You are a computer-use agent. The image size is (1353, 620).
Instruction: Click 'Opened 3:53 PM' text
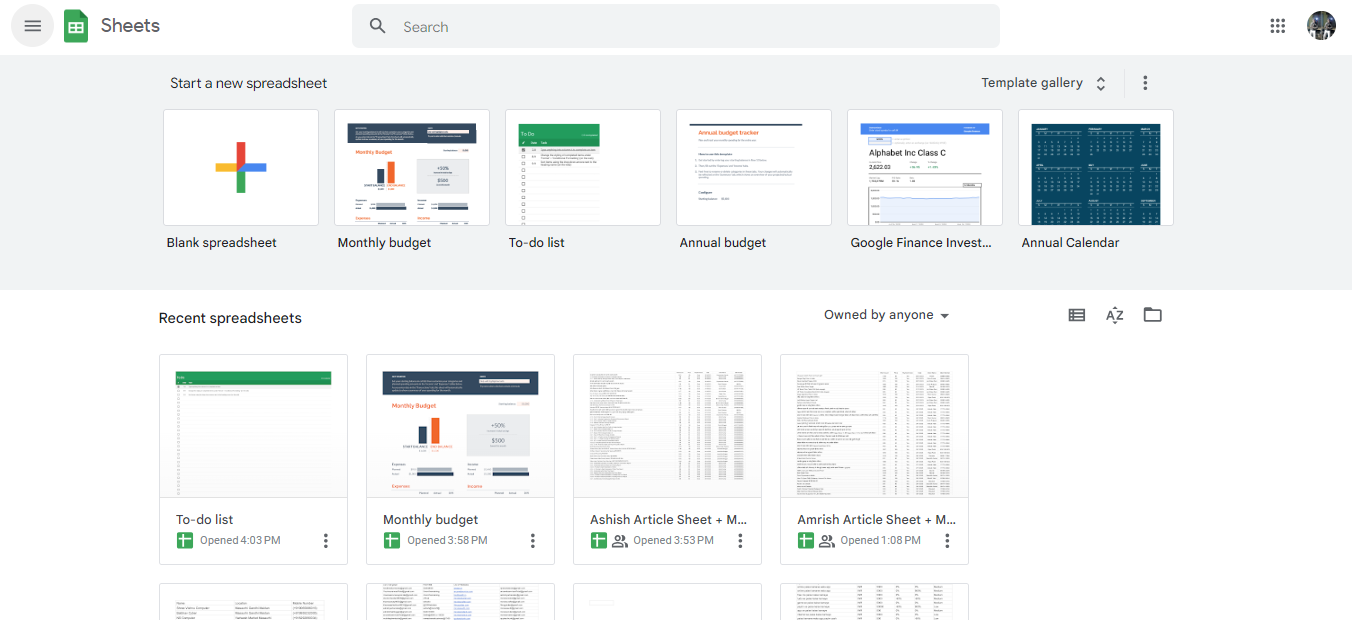(x=674, y=541)
